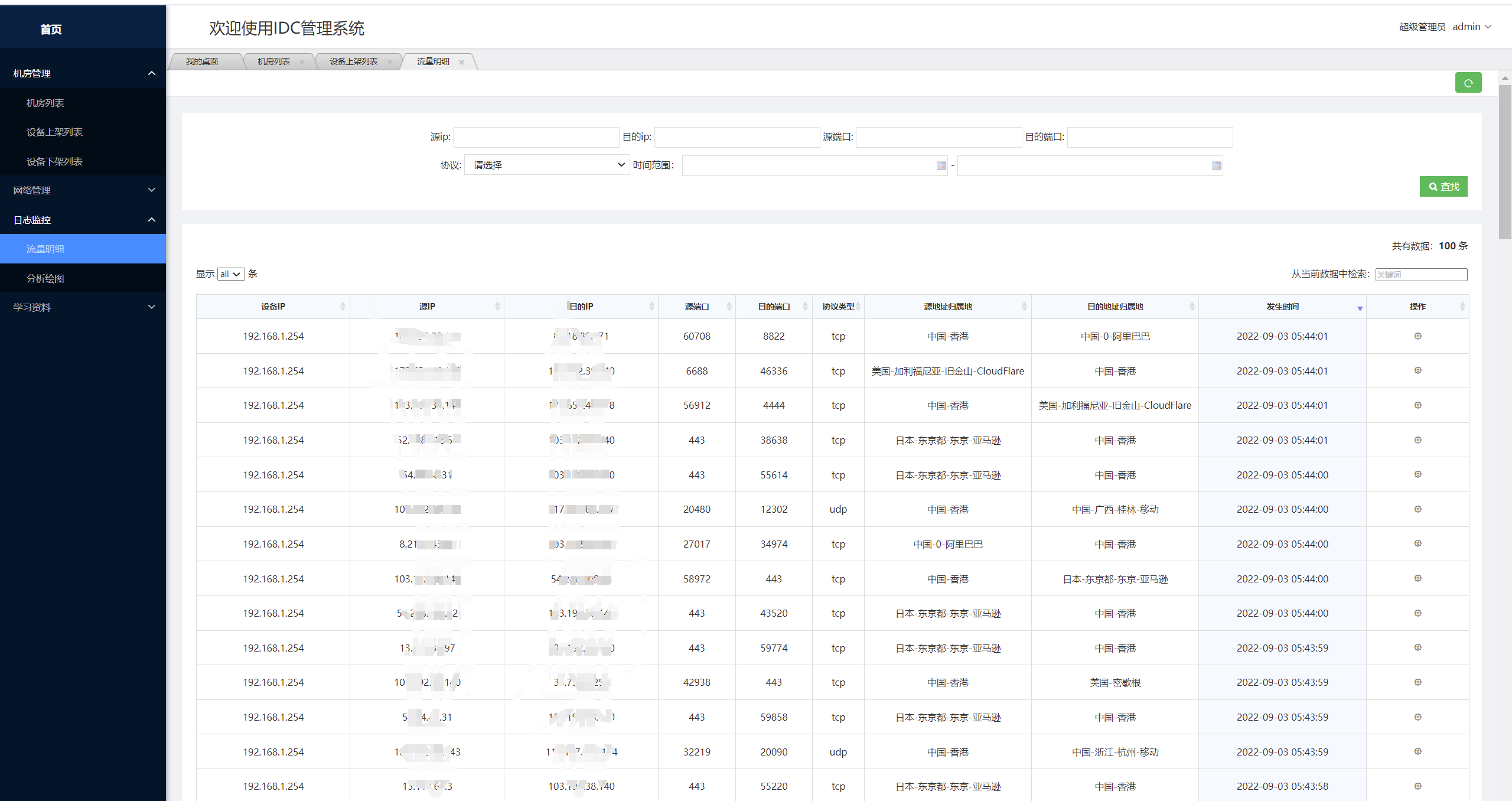Sort table by 协议类型 column
The height and width of the screenshot is (801, 1512).
(838, 307)
